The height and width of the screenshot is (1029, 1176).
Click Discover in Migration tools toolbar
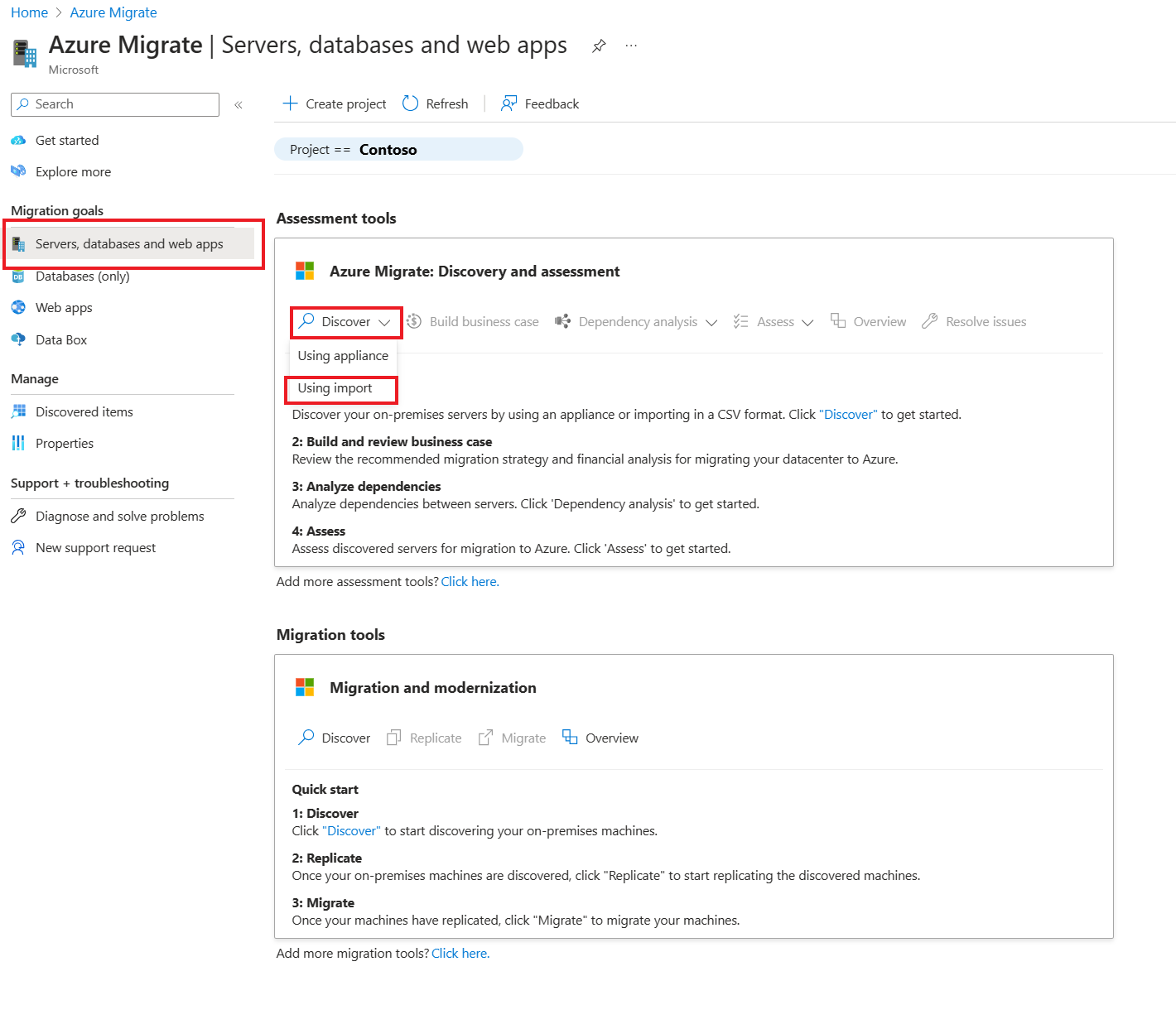click(x=334, y=738)
